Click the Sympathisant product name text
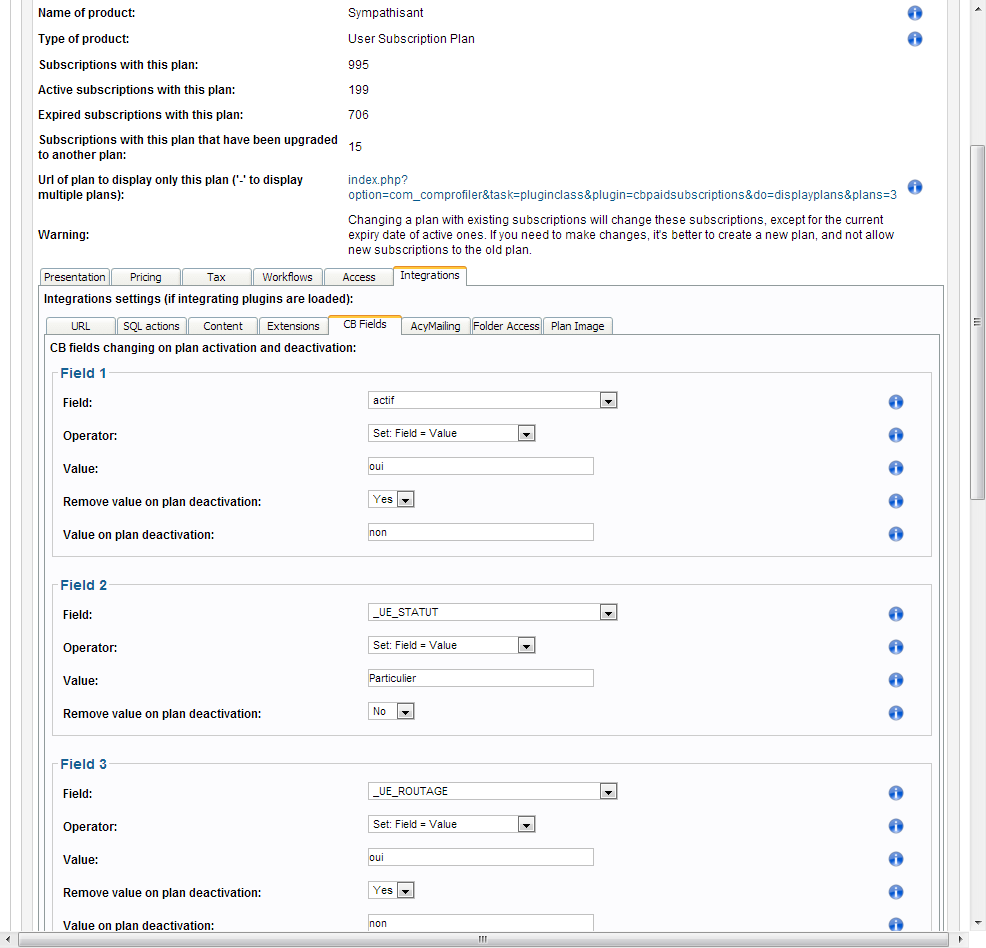986x948 pixels. [x=385, y=13]
